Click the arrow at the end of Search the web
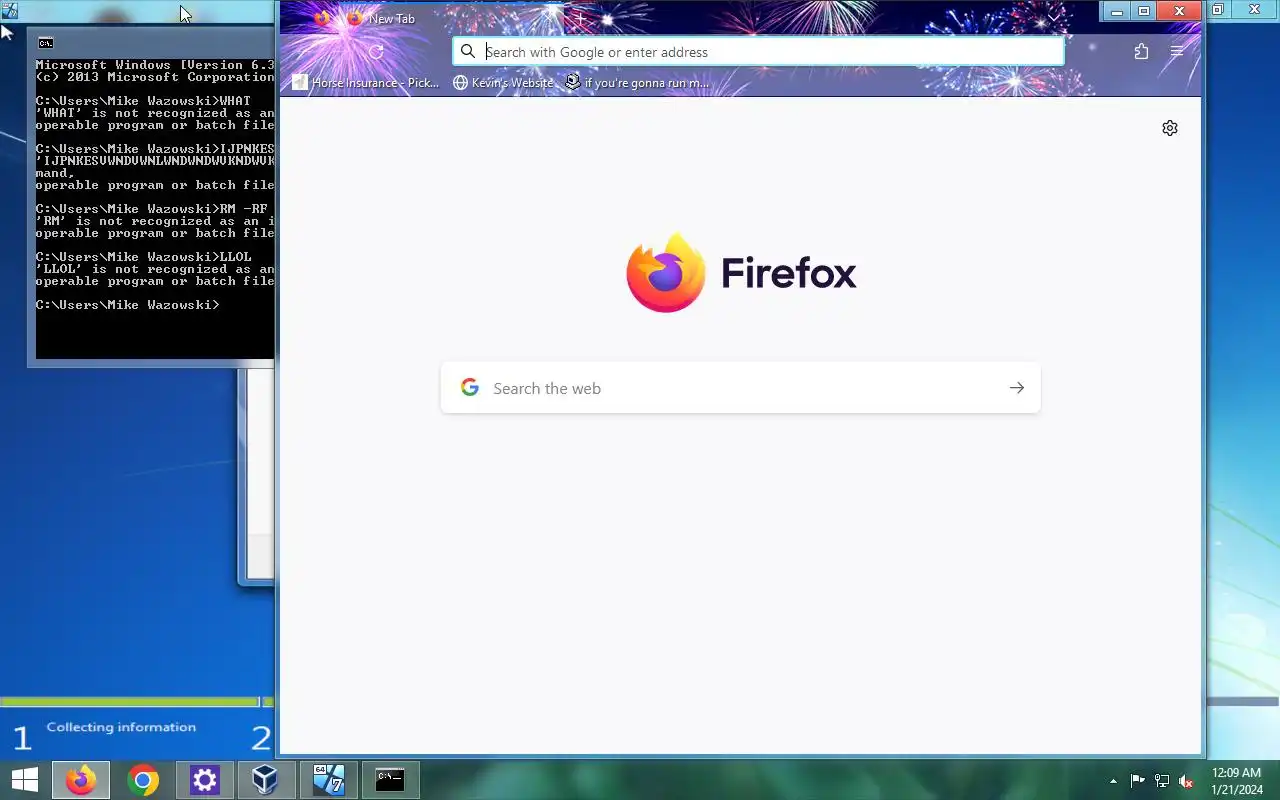 (x=1016, y=388)
